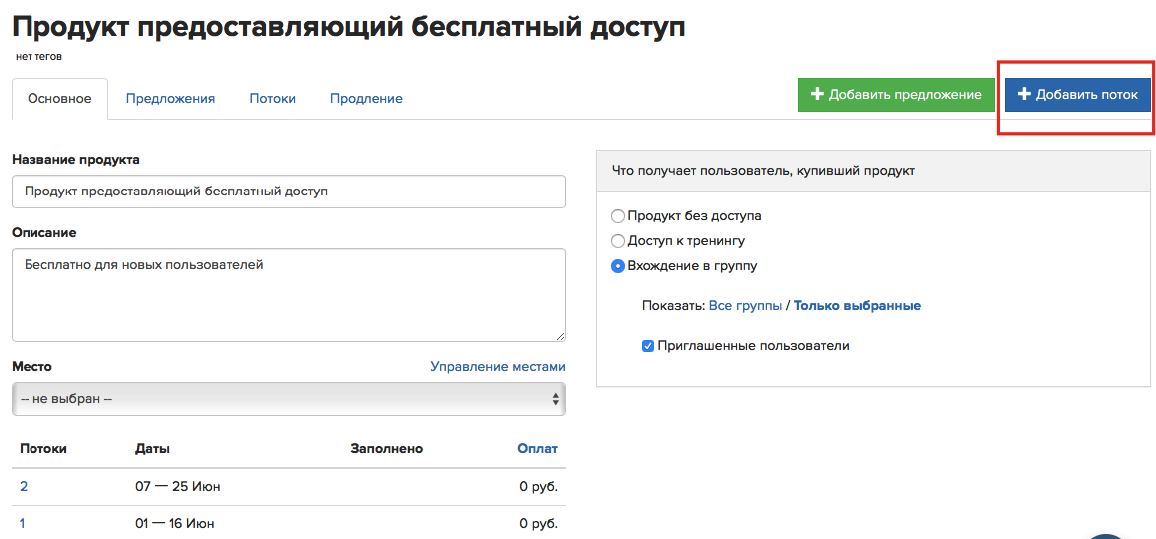The image size is (1156, 539).
Task: Select the Основное tab
Action: [x=60, y=99]
